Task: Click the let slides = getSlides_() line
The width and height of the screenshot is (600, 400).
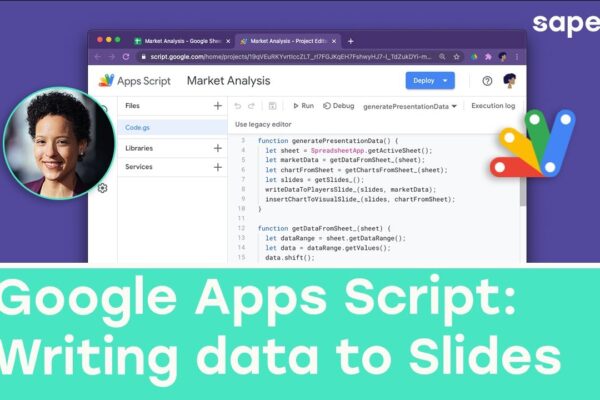Action: (315, 180)
